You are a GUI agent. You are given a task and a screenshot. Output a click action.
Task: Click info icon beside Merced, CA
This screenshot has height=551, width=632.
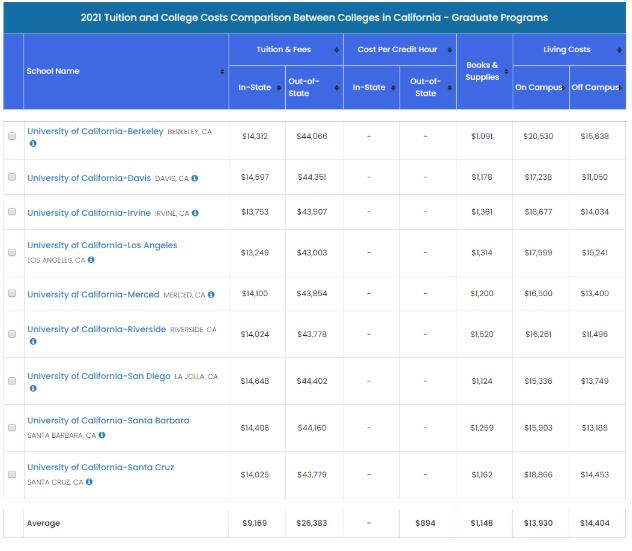(x=211, y=295)
